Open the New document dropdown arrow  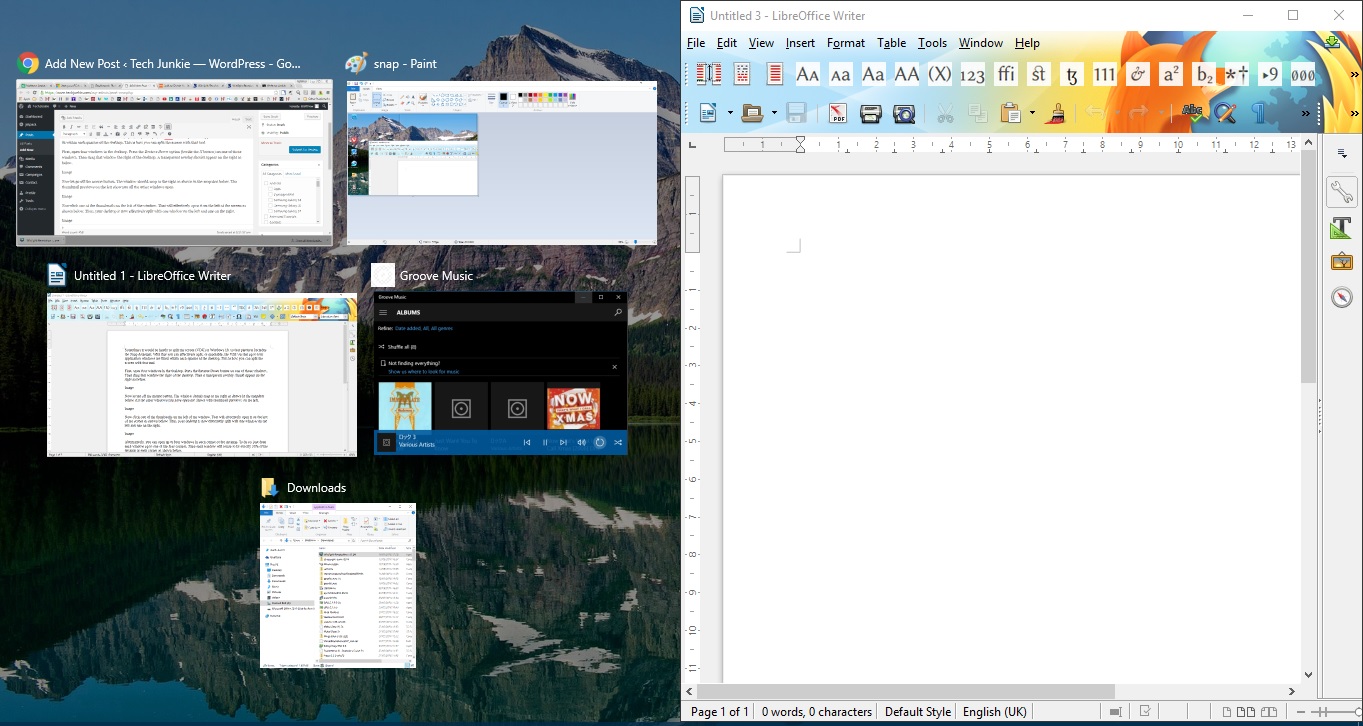tap(730, 113)
